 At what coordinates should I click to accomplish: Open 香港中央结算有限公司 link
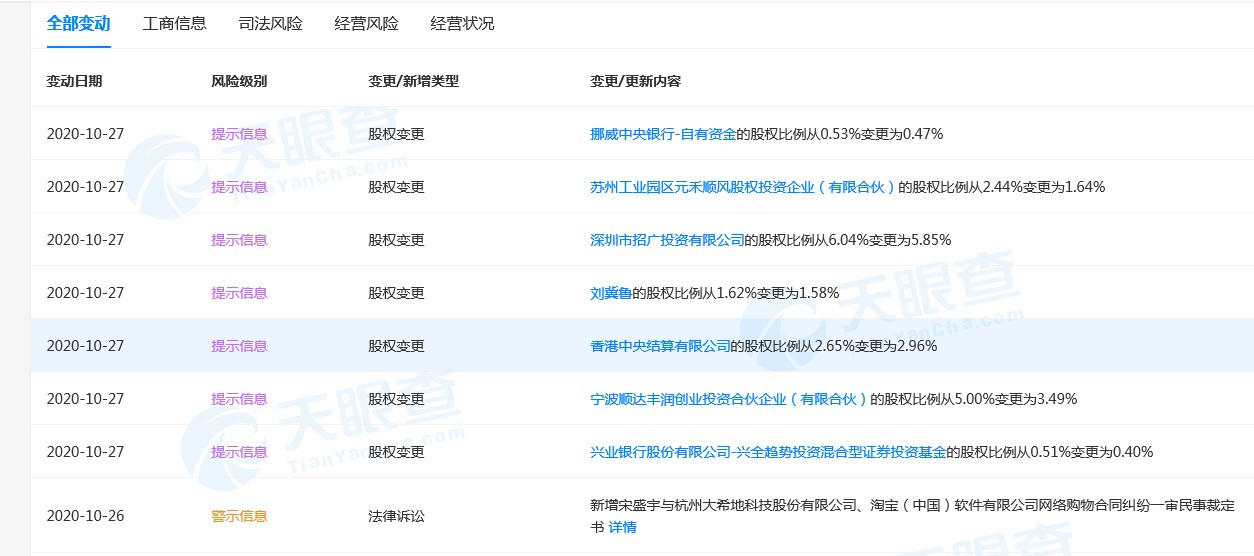[660, 345]
